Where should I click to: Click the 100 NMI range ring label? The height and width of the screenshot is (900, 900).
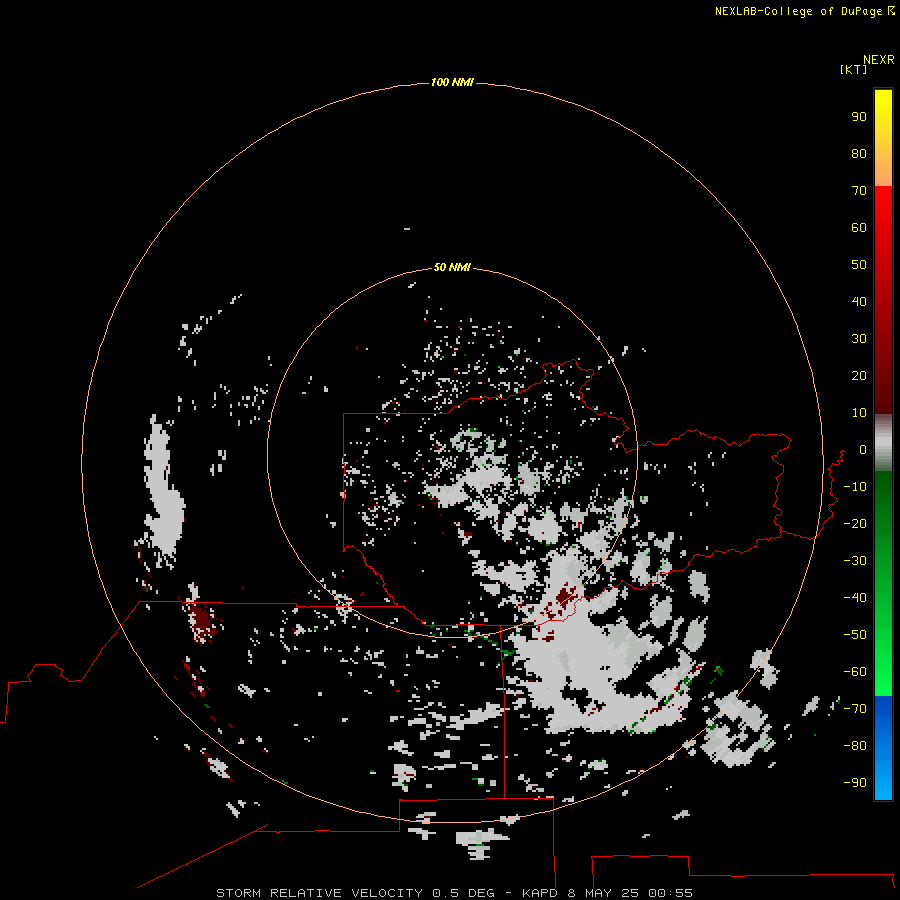coord(452,83)
